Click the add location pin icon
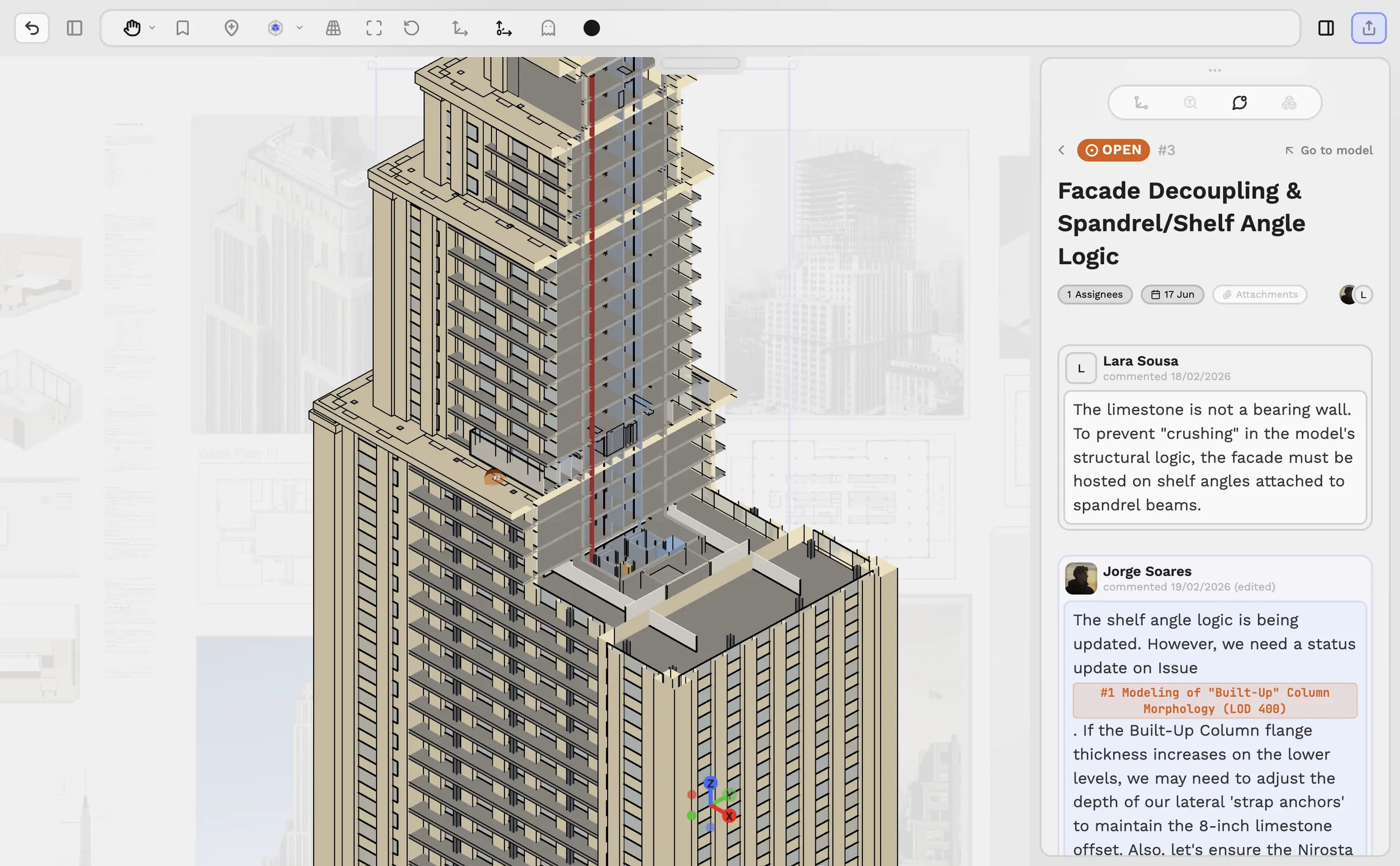The height and width of the screenshot is (866, 1400). [x=231, y=28]
